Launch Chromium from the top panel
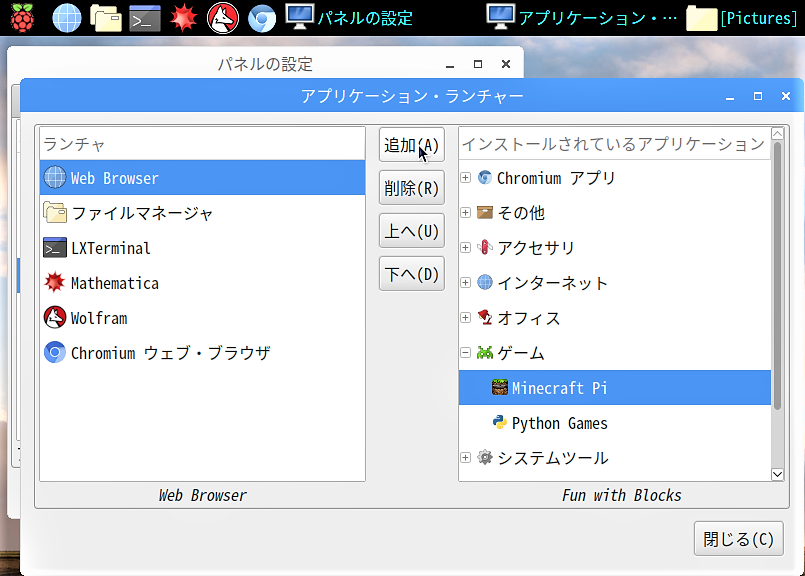This screenshot has height=576, width=805. click(x=262, y=18)
